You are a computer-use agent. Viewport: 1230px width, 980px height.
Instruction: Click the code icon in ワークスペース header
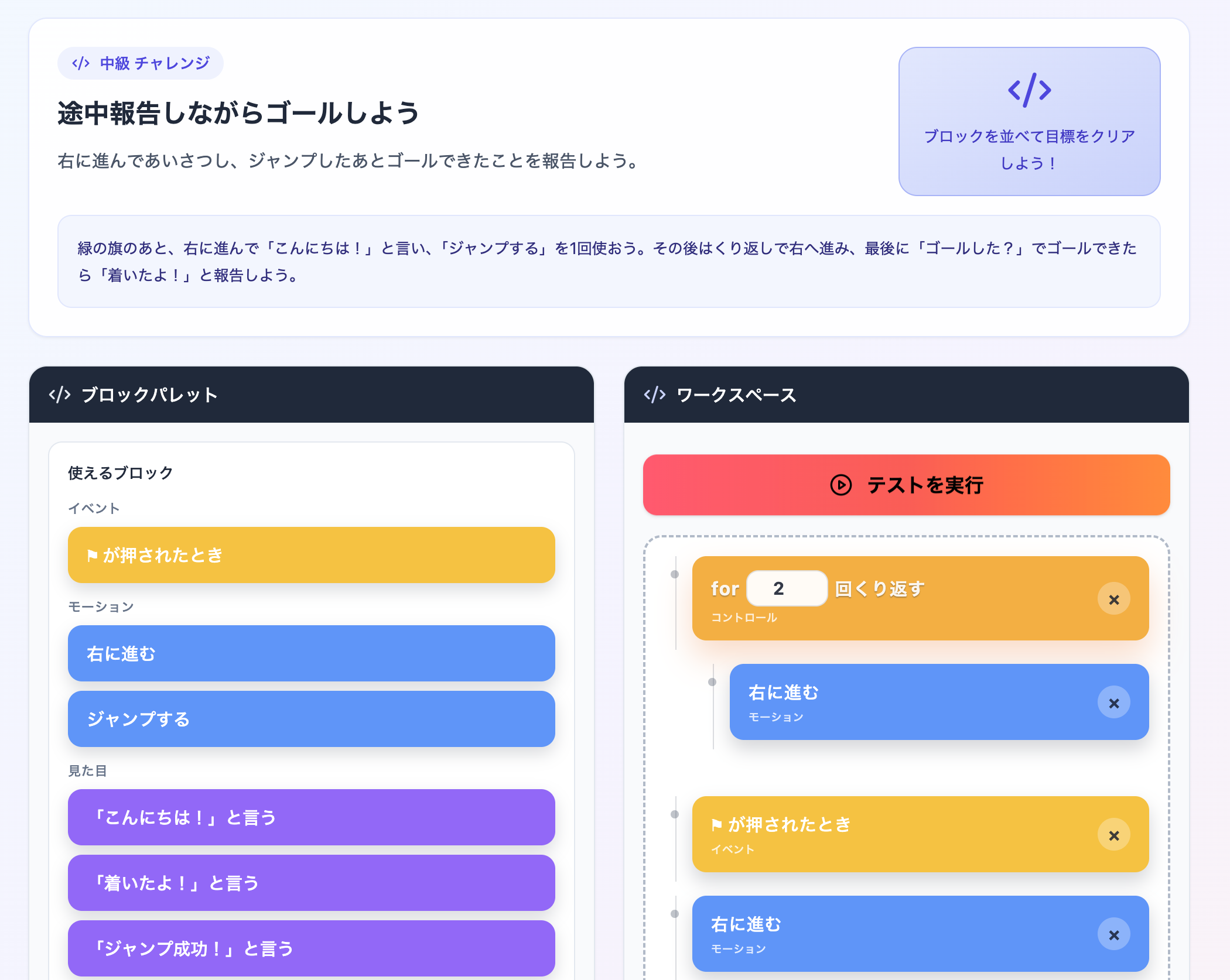[x=655, y=395]
